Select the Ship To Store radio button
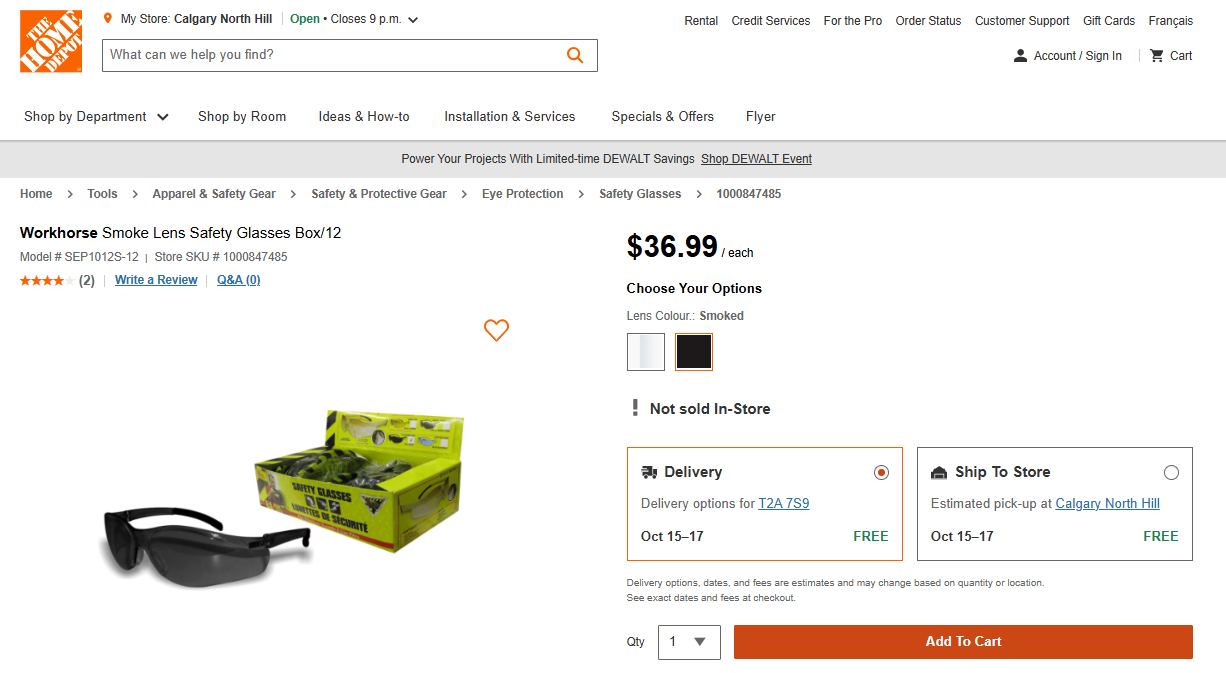This screenshot has width=1226, height=673. point(1171,471)
